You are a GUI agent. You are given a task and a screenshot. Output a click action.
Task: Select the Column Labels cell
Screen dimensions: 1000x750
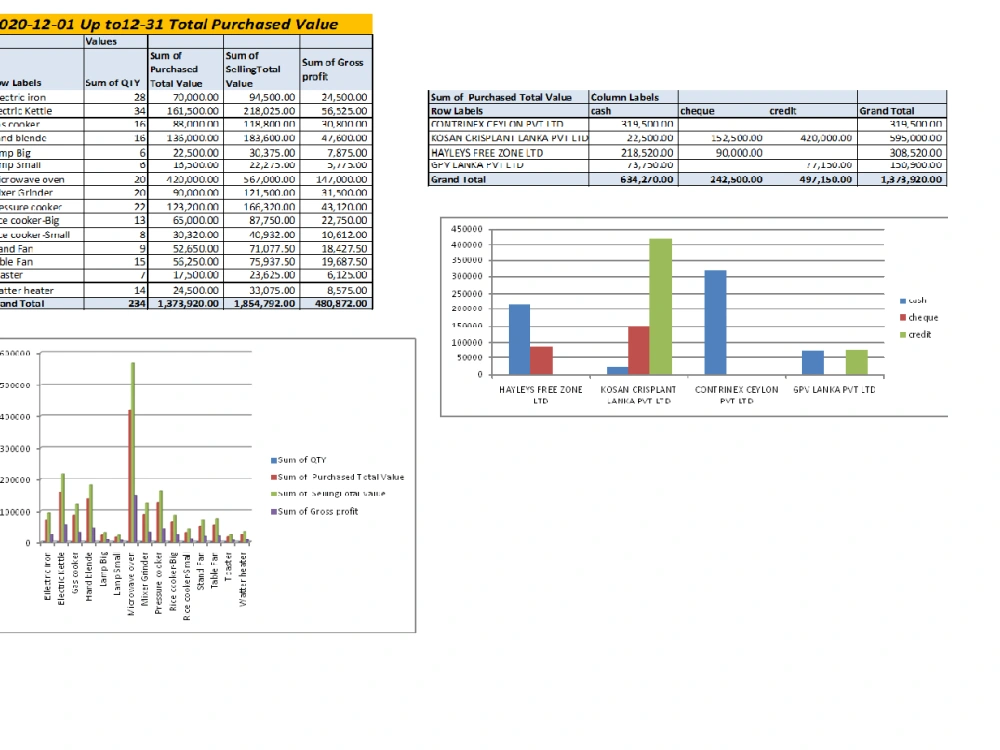point(633,97)
